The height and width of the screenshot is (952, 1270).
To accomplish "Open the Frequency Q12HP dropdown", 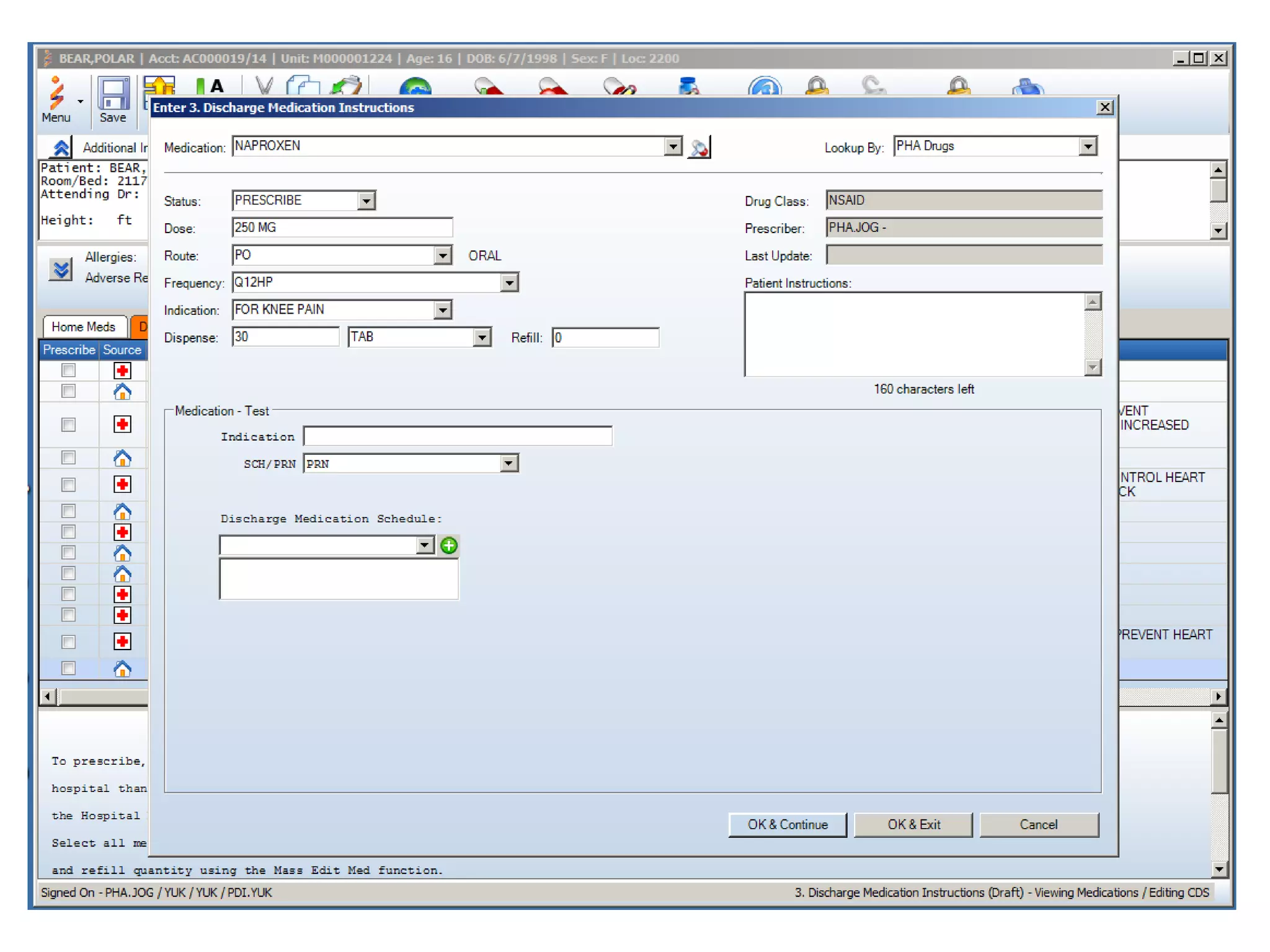I will coord(509,283).
